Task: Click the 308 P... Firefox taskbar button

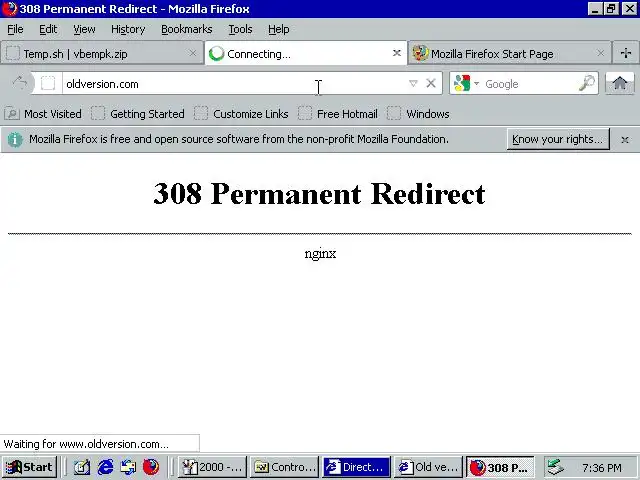Action: [500, 467]
